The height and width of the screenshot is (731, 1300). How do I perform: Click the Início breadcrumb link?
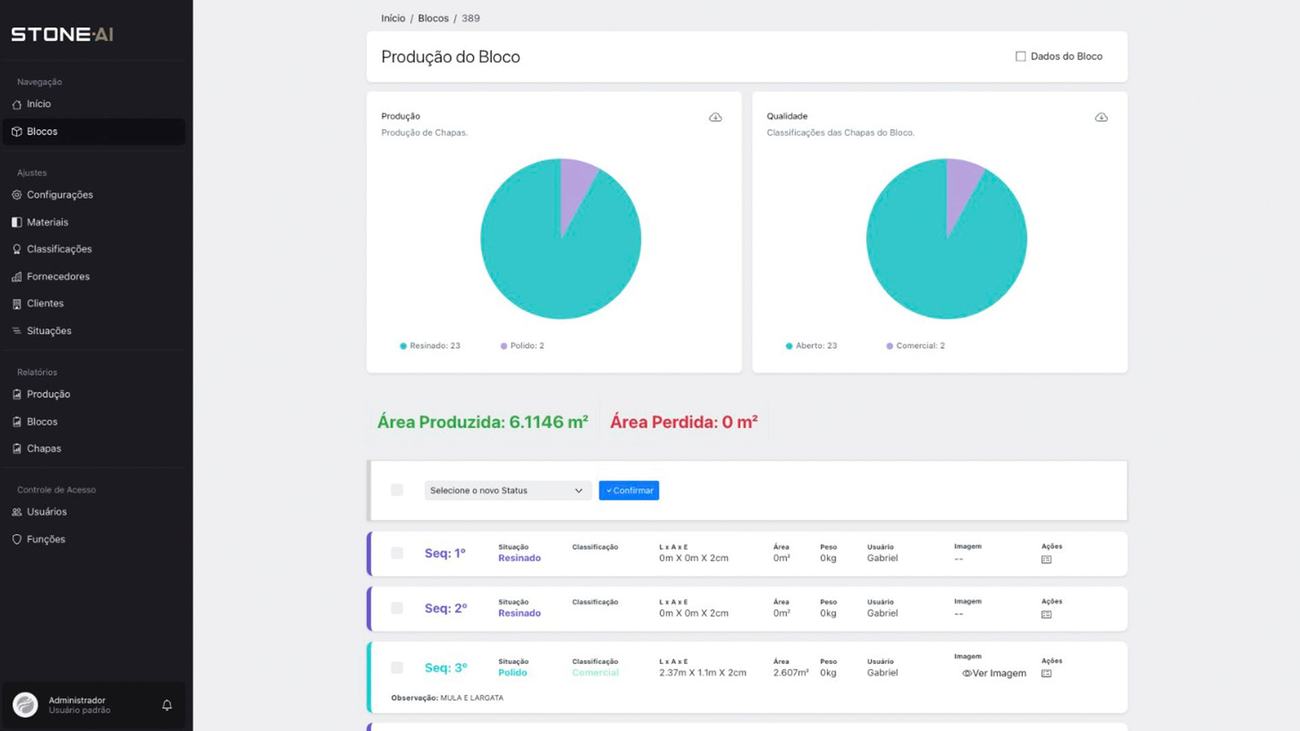(393, 18)
